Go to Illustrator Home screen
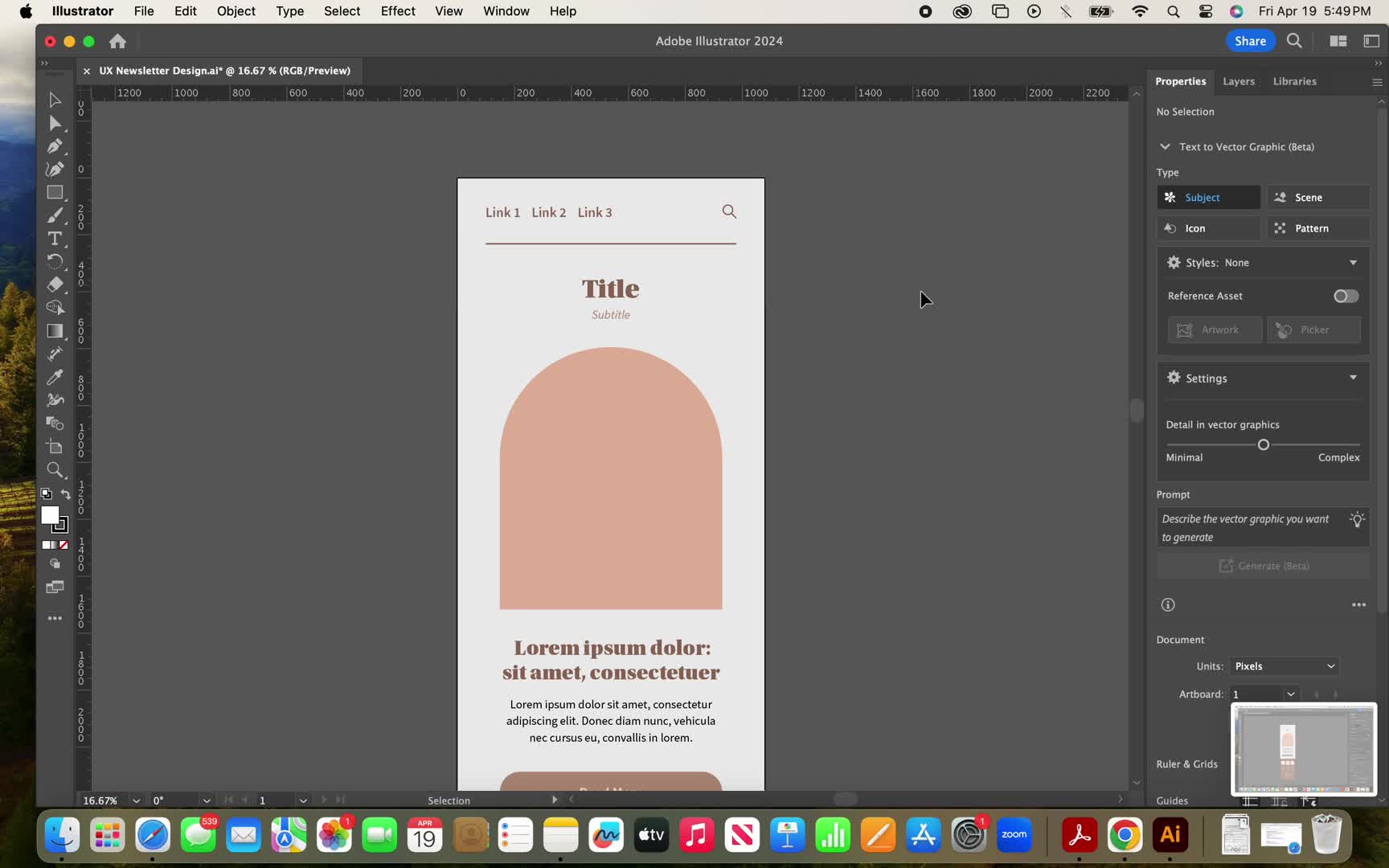Screen dimensions: 1389x868 click(x=117, y=41)
